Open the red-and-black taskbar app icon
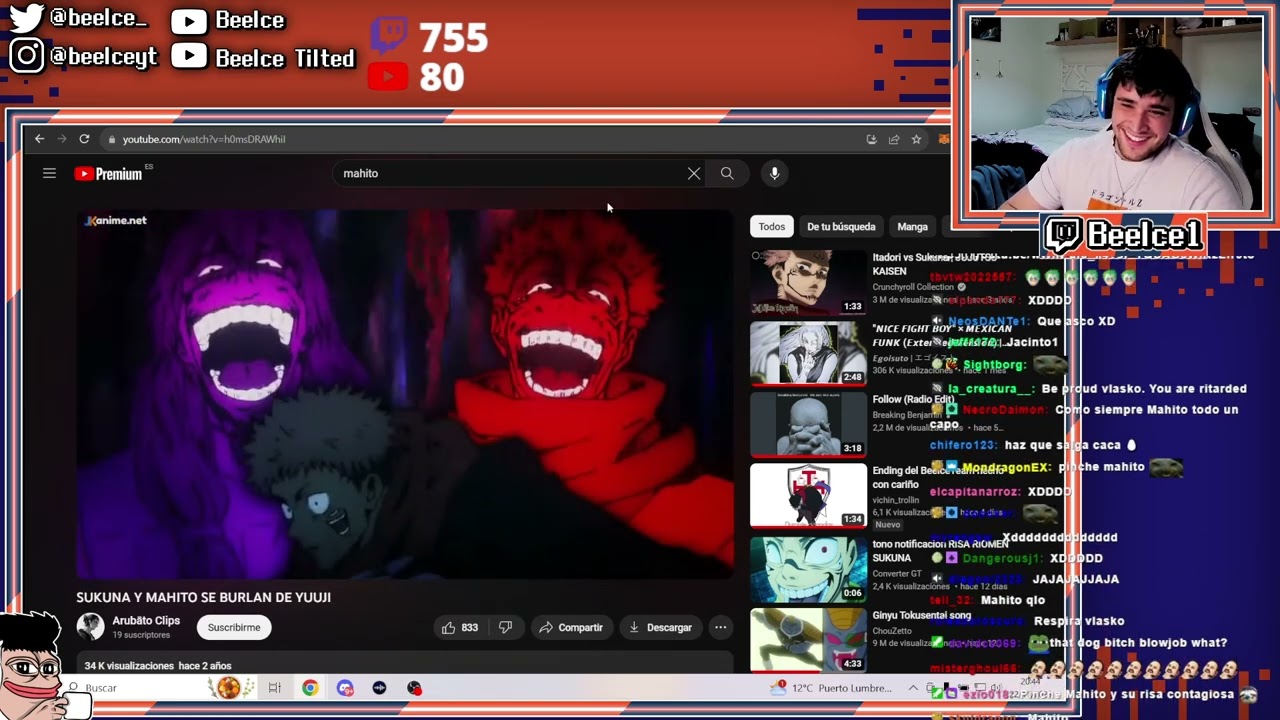The image size is (1280, 720). [414, 688]
